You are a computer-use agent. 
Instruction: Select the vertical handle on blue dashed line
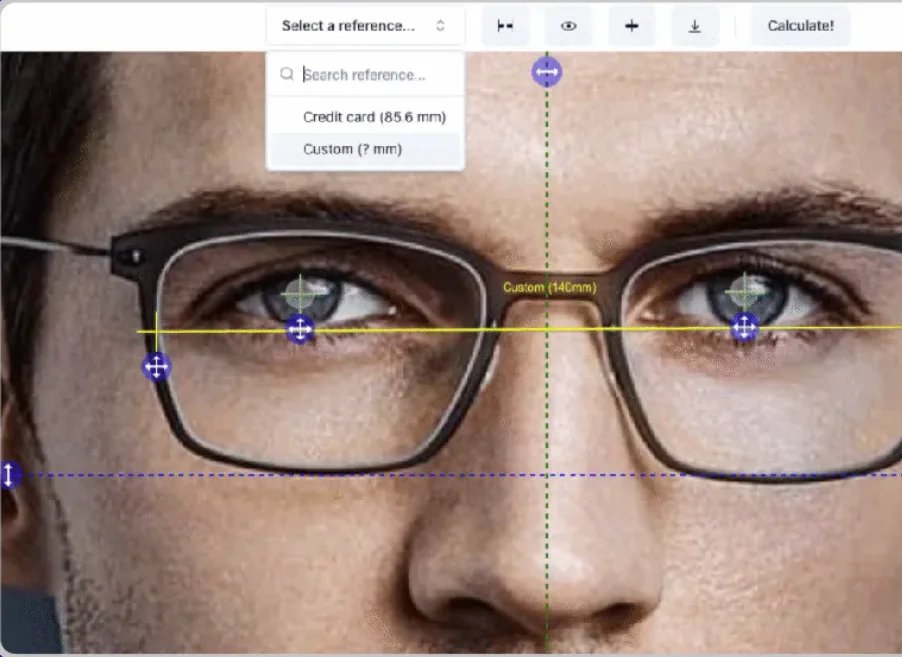9,475
